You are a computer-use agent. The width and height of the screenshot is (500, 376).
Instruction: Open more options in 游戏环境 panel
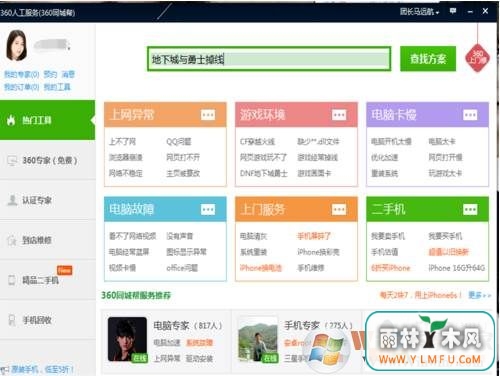(x=339, y=115)
